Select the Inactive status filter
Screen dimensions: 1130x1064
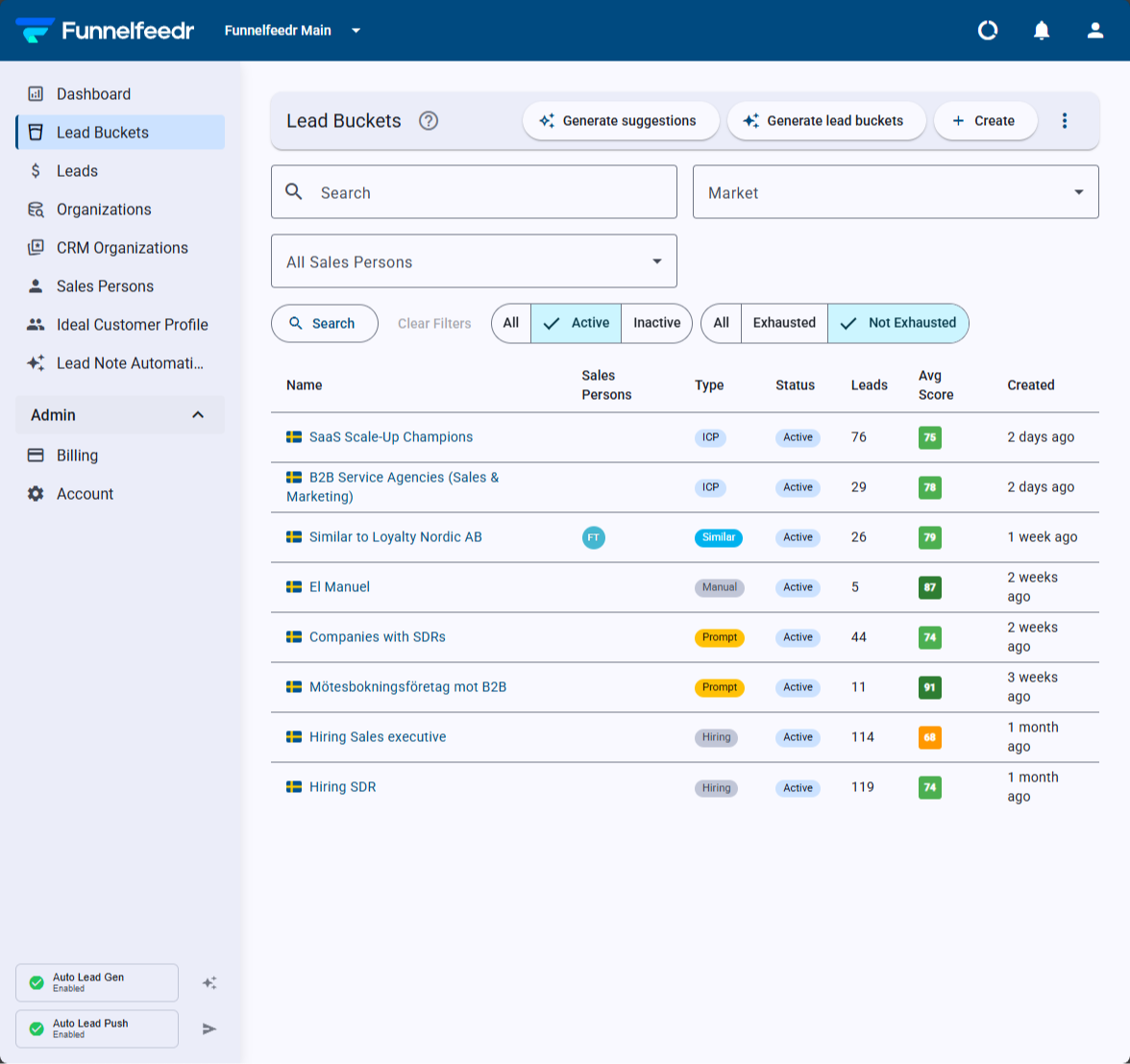(x=656, y=323)
